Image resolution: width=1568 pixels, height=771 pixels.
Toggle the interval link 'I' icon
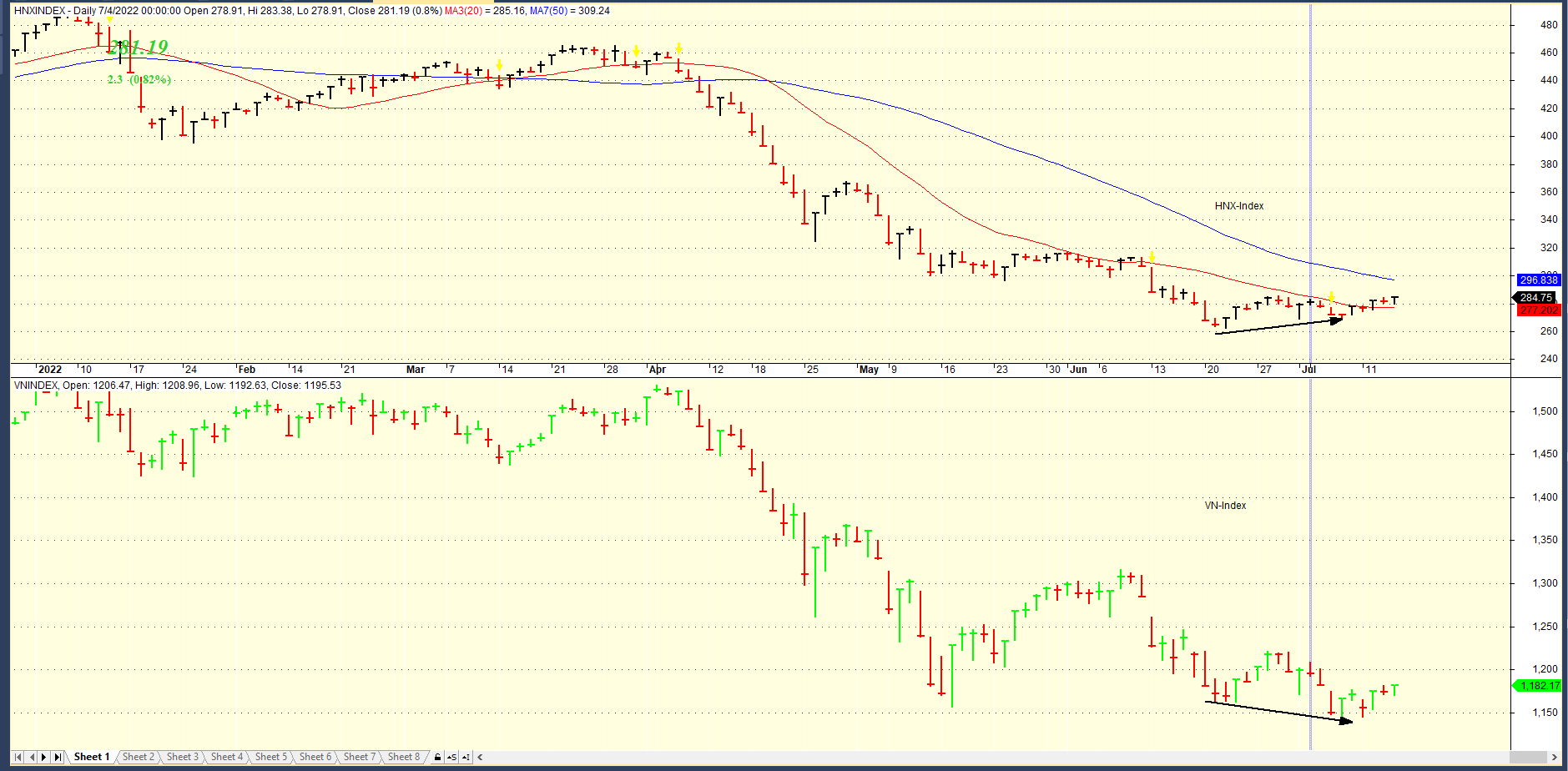pyautogui.click(x=466, y=757)
